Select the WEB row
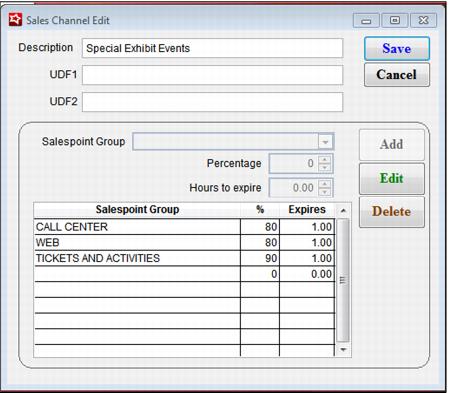449x393 pixels. (184, 243)
